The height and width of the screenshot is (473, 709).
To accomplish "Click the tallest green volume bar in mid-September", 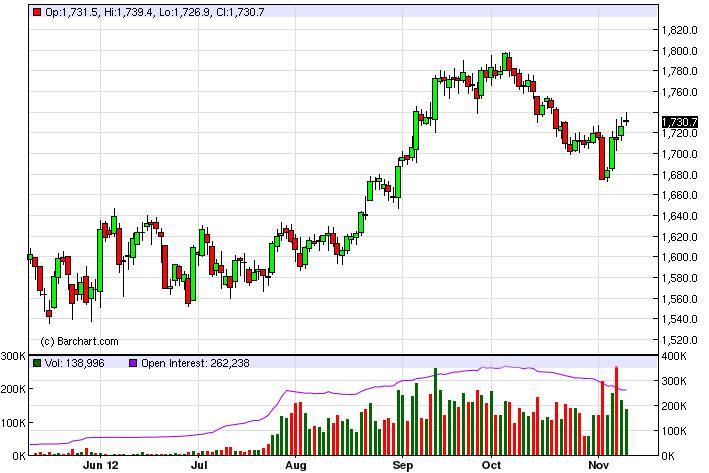I will (x=435, y=412).
